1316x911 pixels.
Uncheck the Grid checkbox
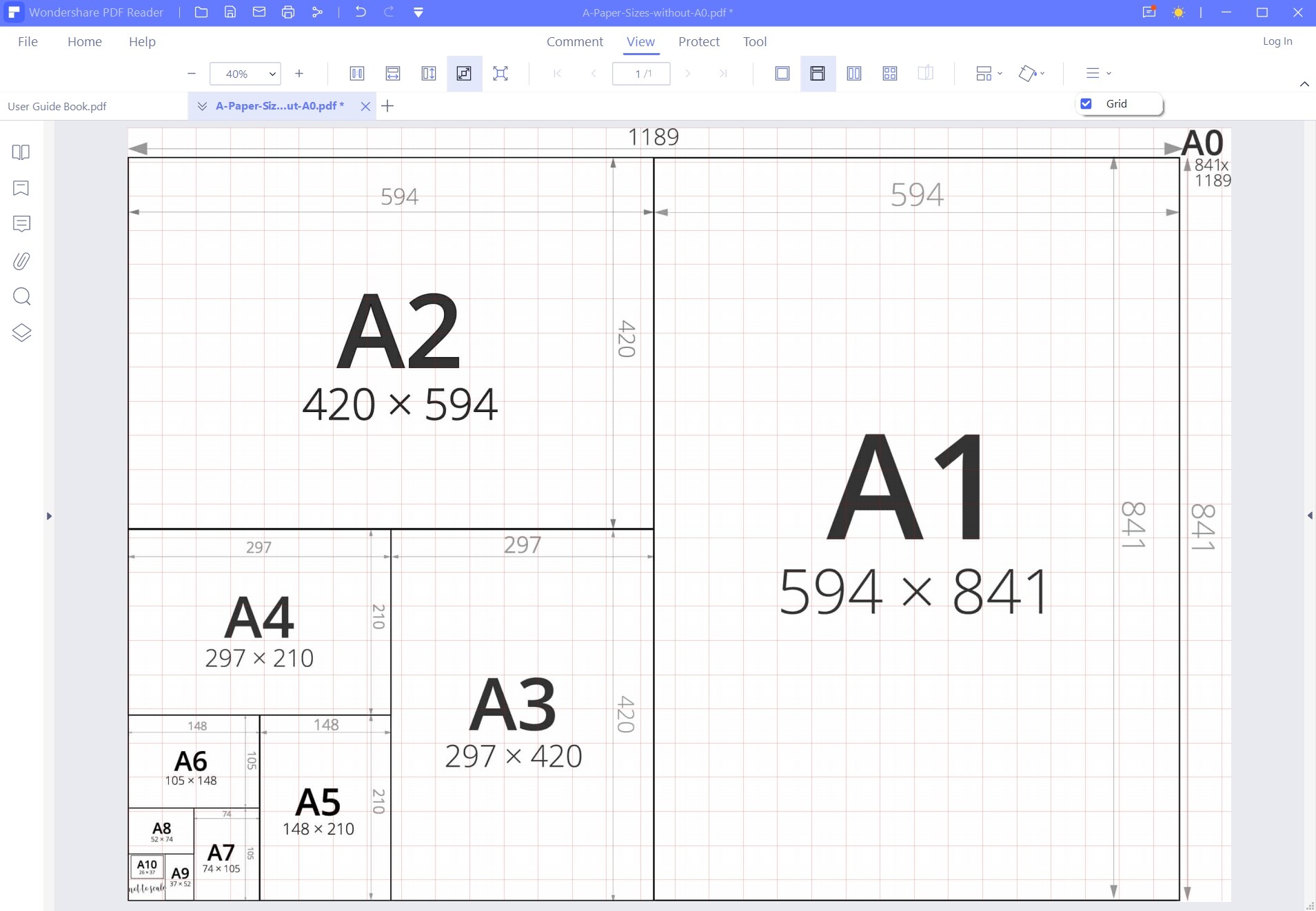(x=1086, y=104)
